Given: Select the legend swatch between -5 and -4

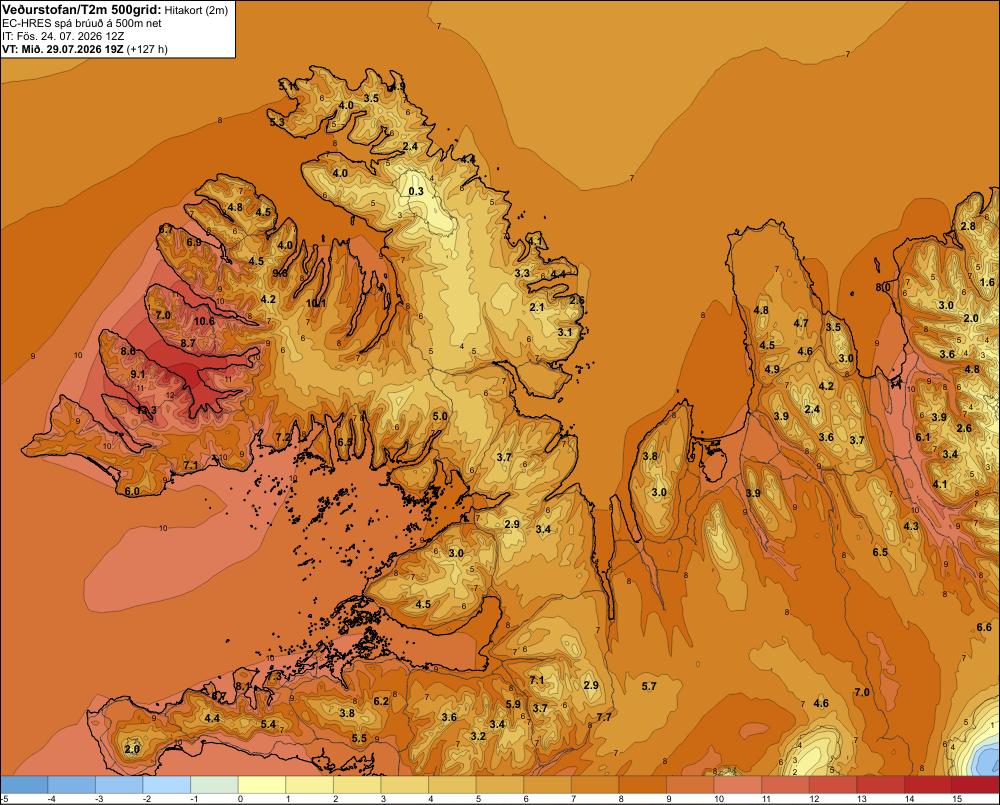Looking at the screenshot, I should (x=24, y=784).
